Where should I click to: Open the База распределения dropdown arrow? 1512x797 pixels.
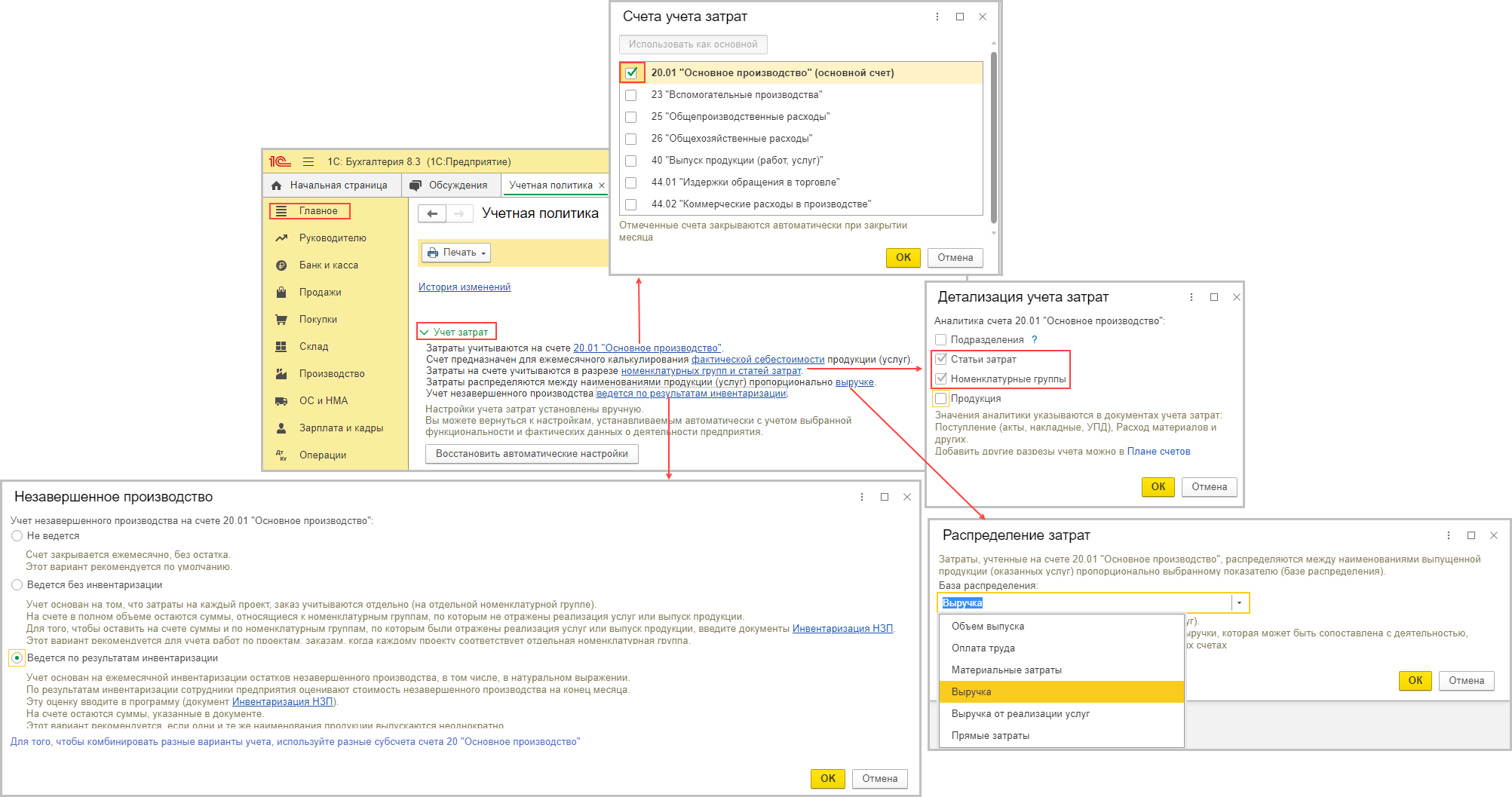click(1239, 603)
